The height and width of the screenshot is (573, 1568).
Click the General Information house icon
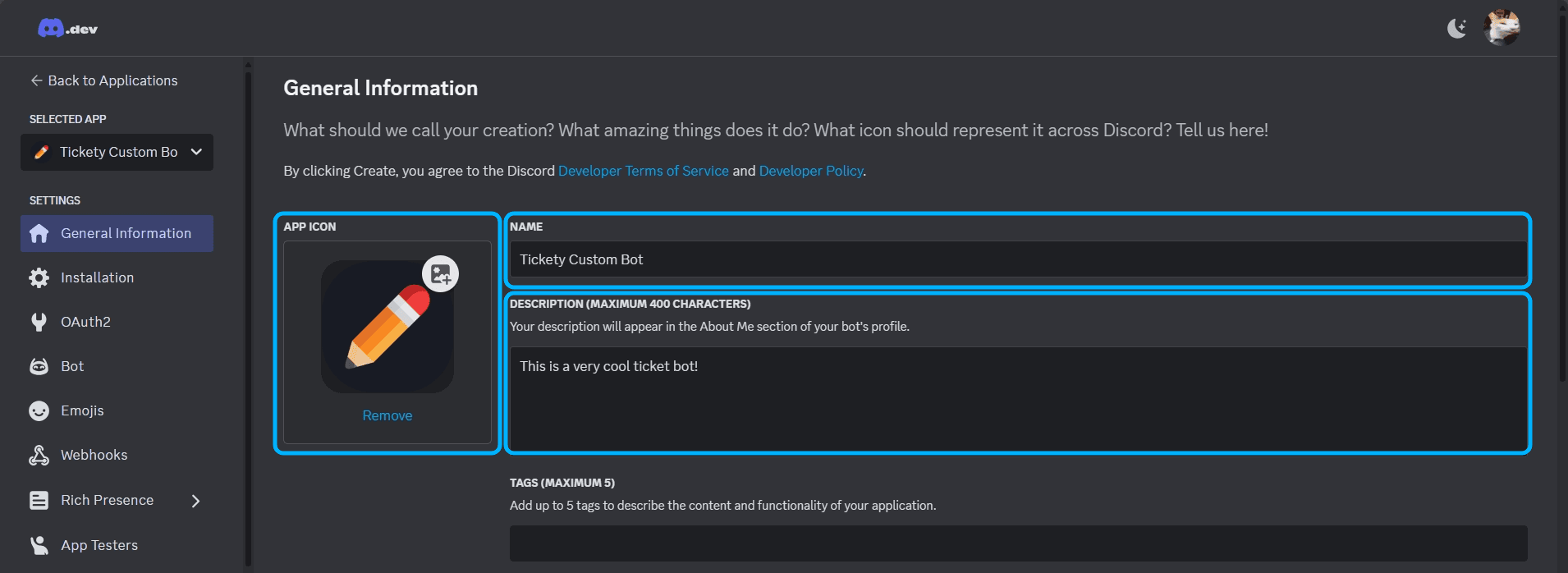[x=38, y=233]
